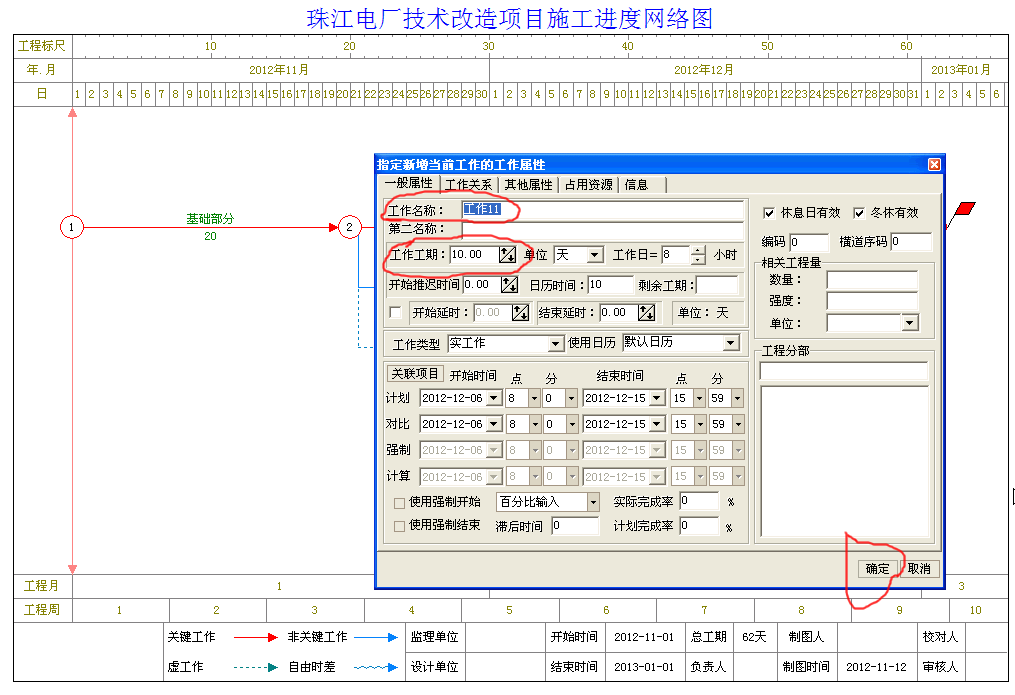
Task: Enable 使用强制开始 checkbox
Action: point(399,503)
